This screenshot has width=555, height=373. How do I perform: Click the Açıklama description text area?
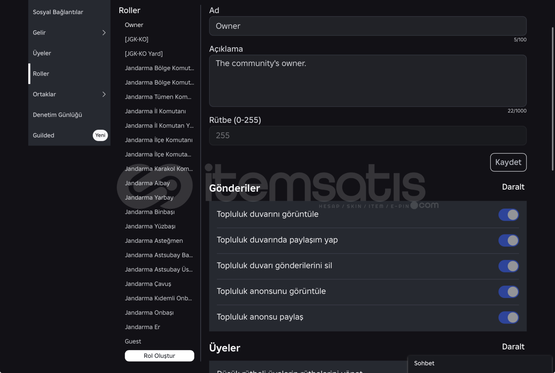pyautogui.click(x=368, y=81)
